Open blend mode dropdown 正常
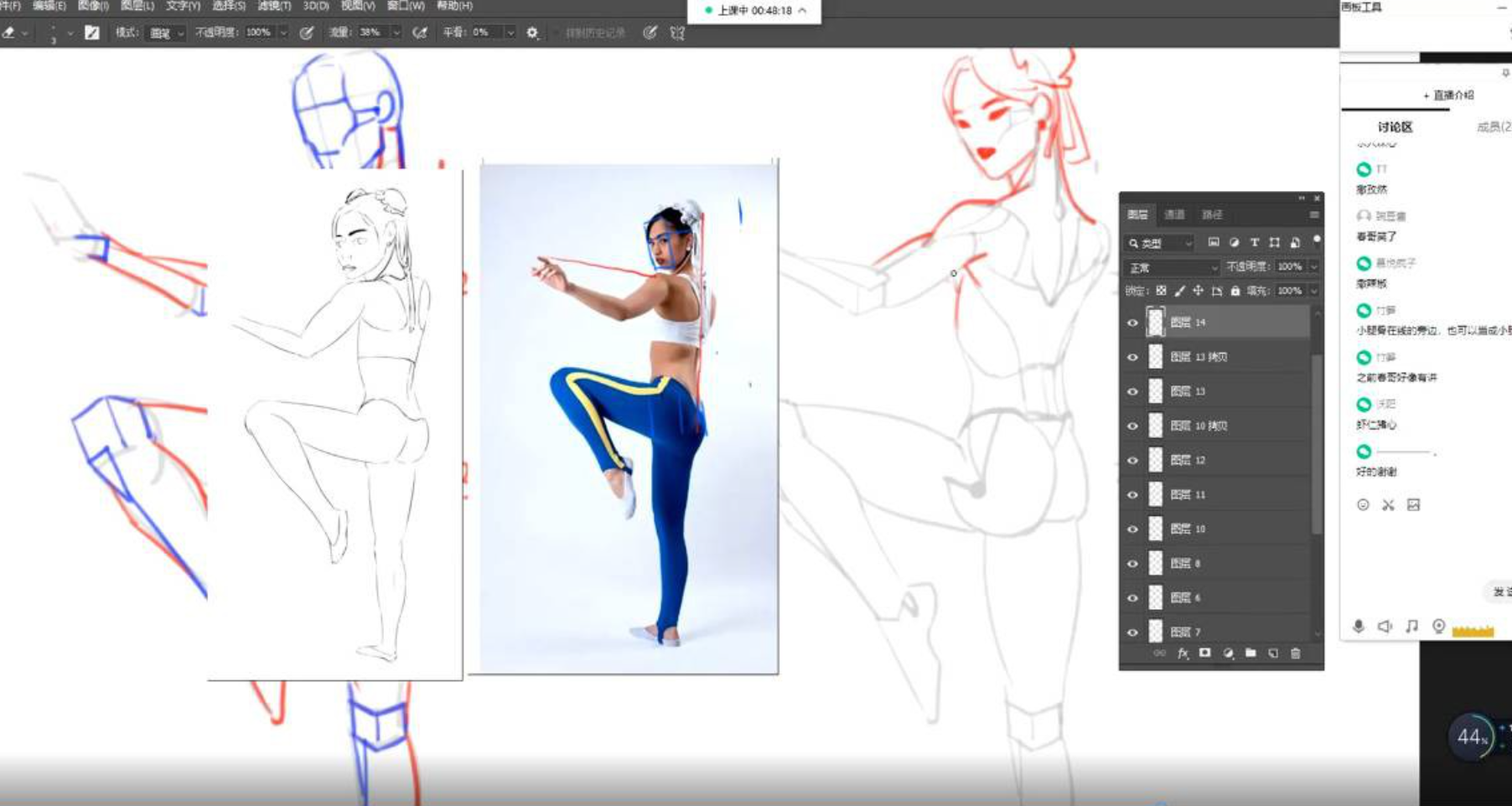The height and width of the screenshot is (806, 1512). pyautogui.click(x=1173, y=267)
